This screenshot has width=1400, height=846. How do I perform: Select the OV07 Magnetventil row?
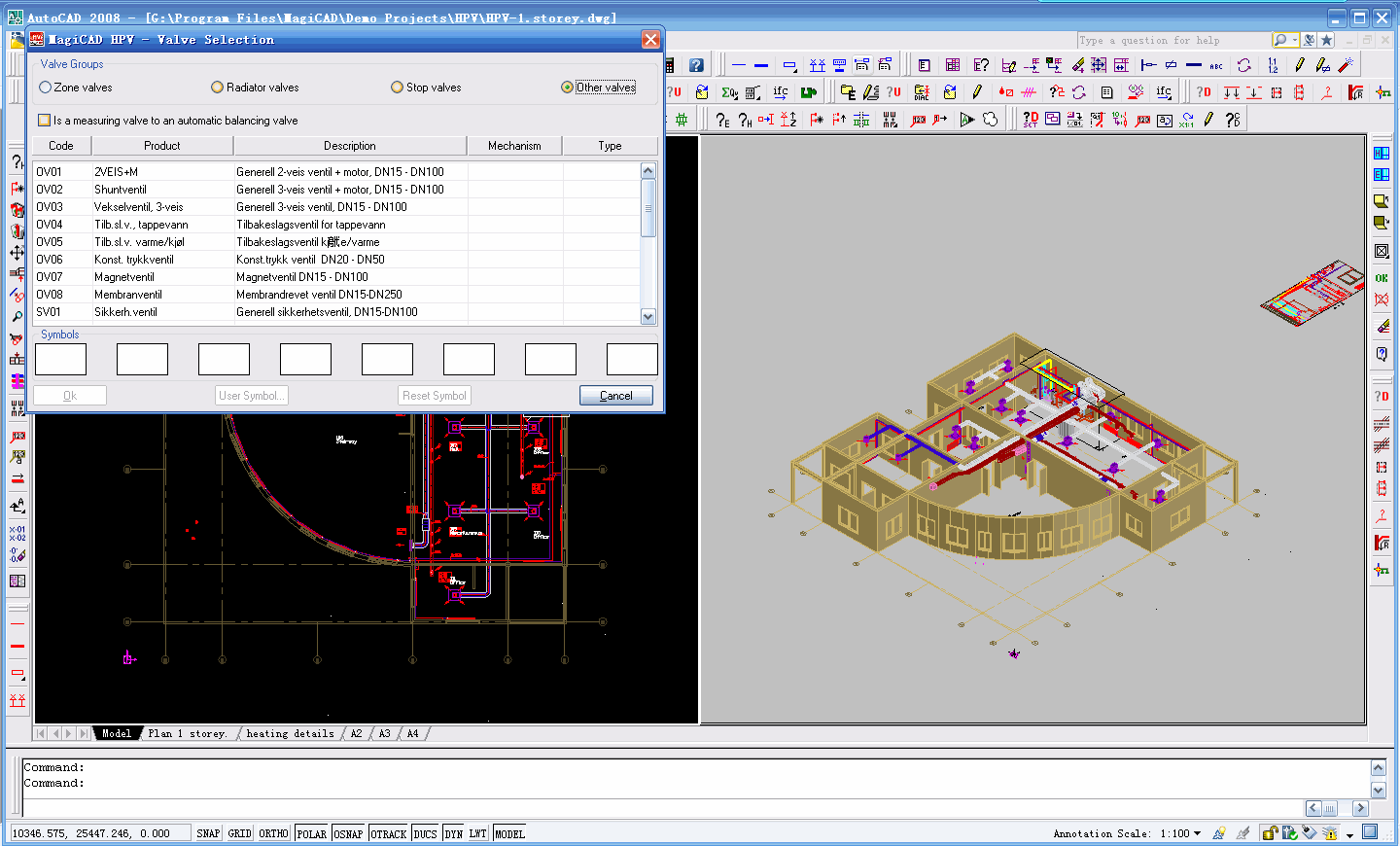point(336,277)
